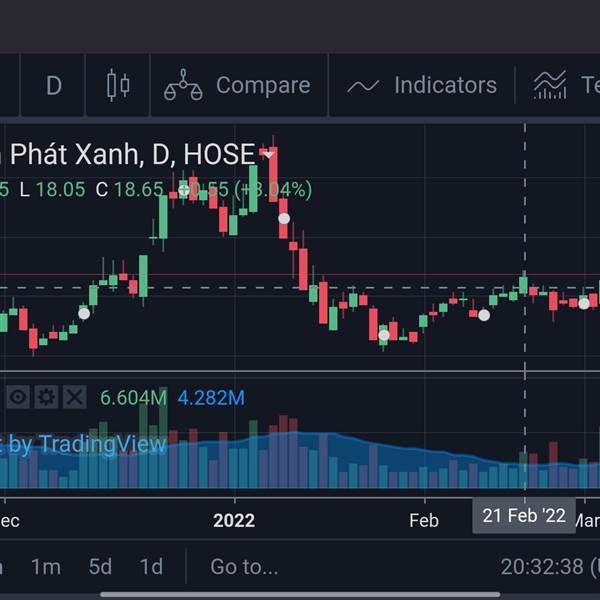Remove volume indicator with X icon
Viewport: 600px width, 600px height.
(x=75, y=397)
